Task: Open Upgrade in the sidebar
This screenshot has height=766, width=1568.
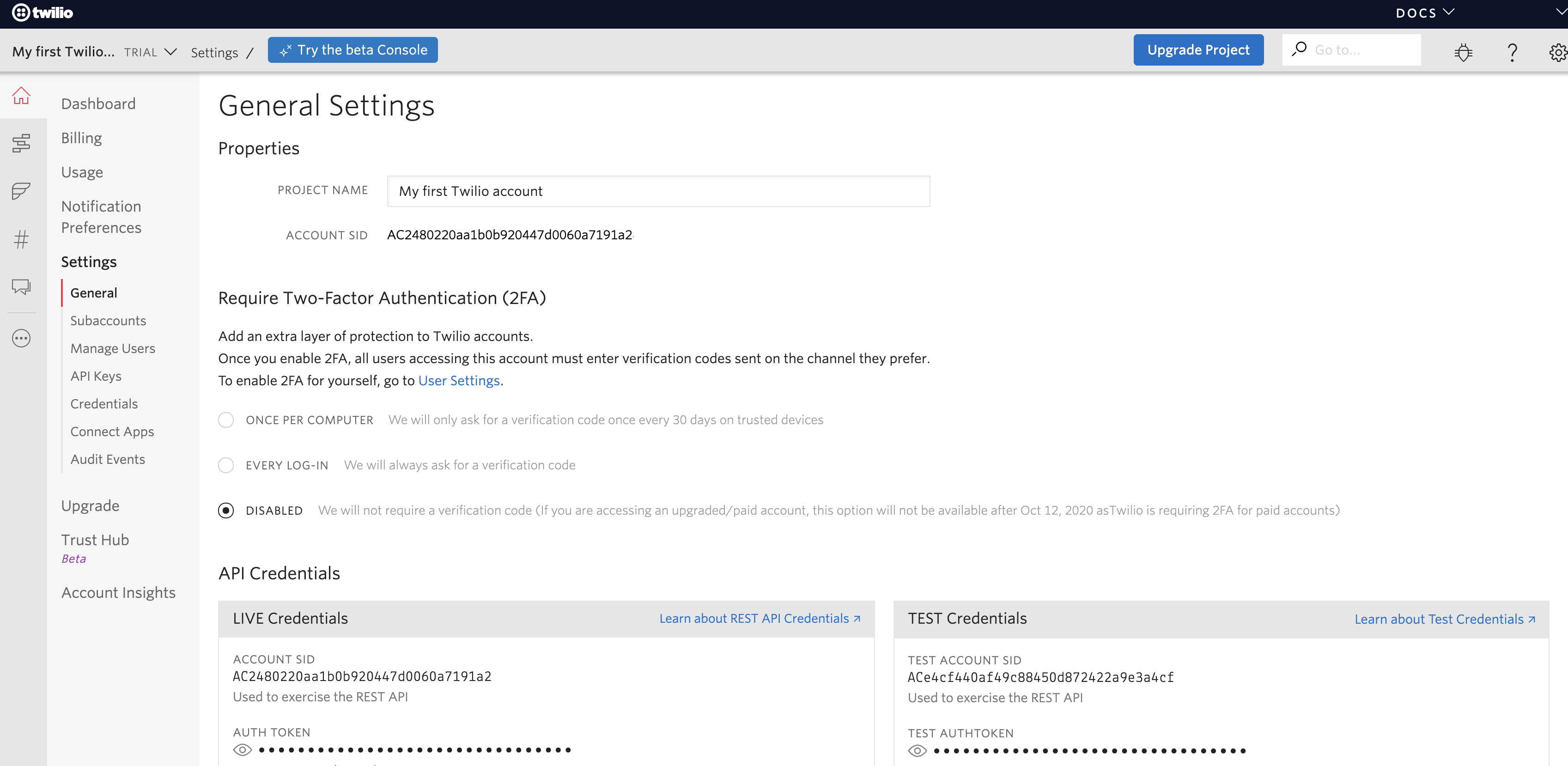Action: coord(90,506)
